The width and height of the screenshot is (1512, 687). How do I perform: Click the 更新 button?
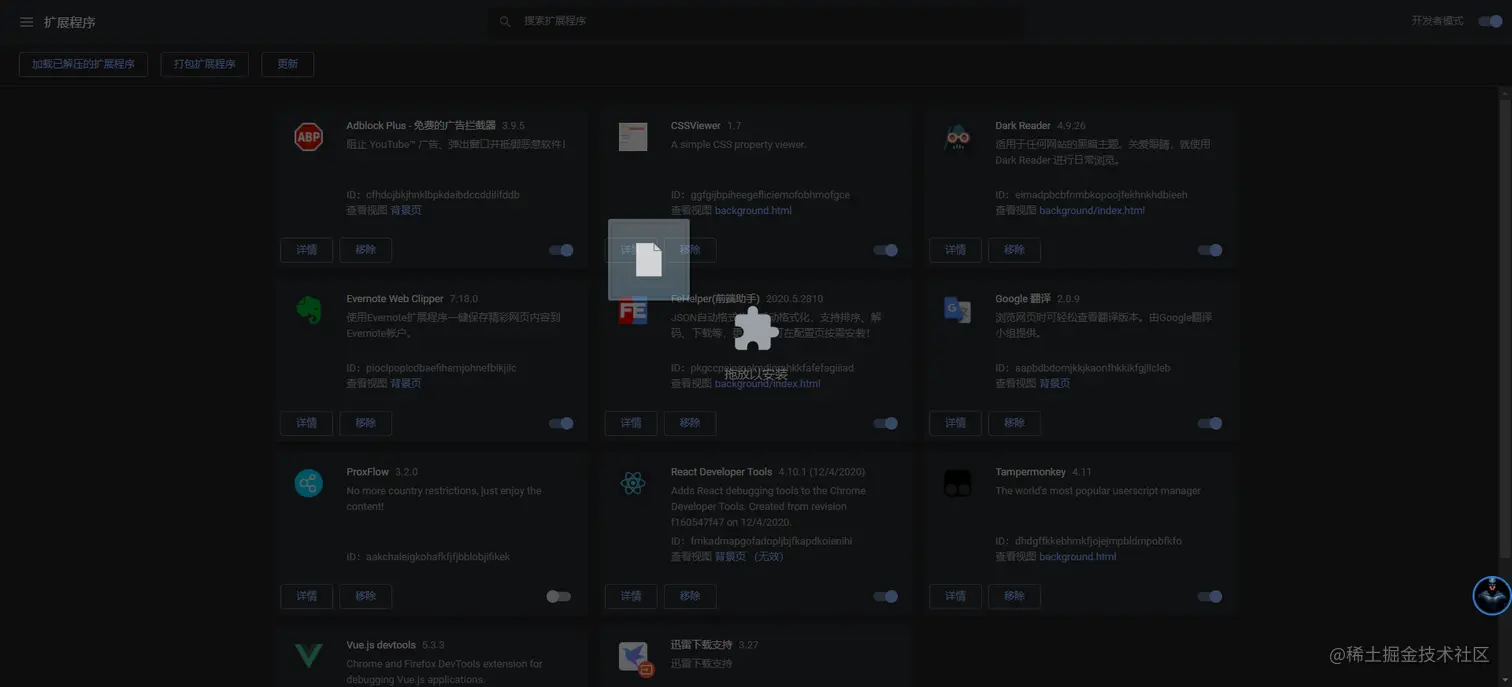pos(288,64)
